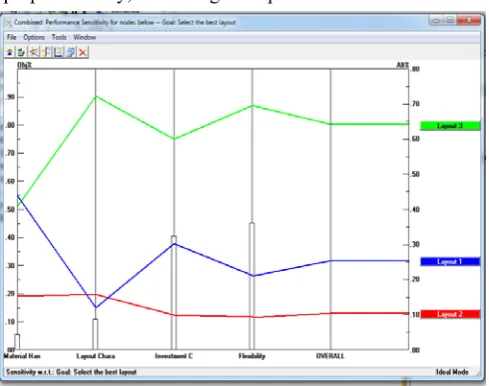Viewport: 489px width, 386px height.
Task: Click the window title bar app icon
Action: tap(8, 23)
